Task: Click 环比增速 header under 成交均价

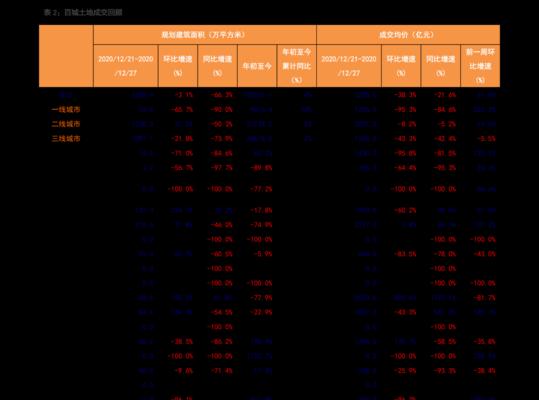Action: point(401,66)
